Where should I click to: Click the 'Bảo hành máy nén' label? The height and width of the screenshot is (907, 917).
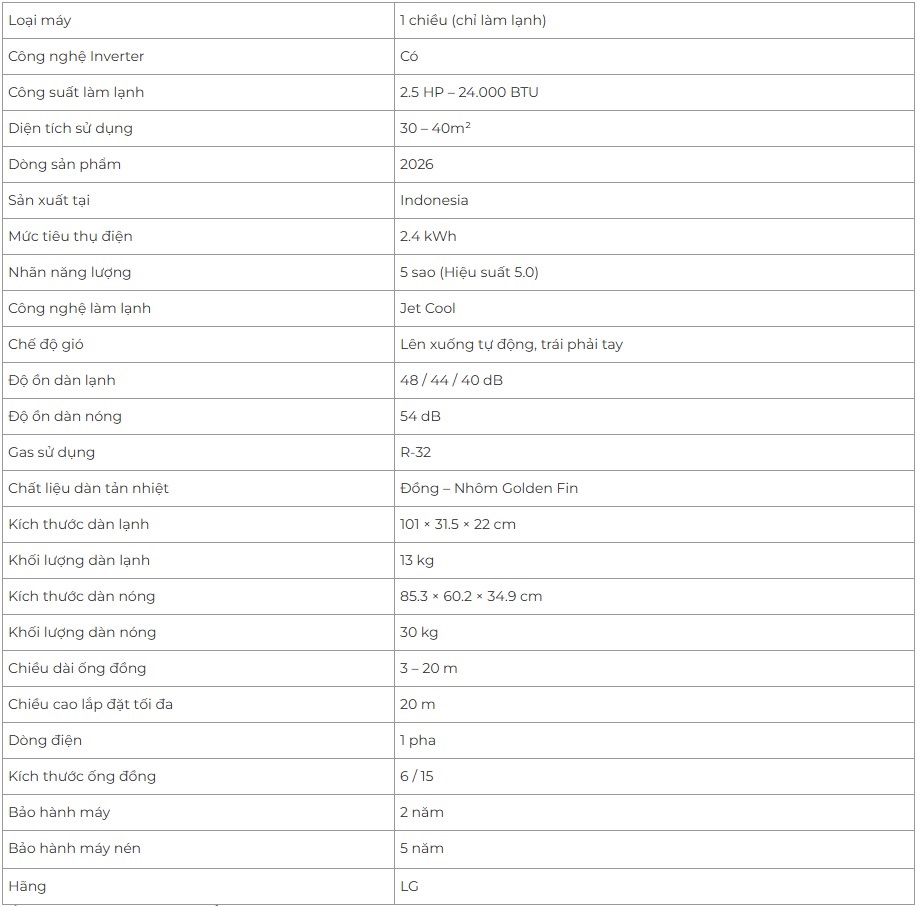74,848
